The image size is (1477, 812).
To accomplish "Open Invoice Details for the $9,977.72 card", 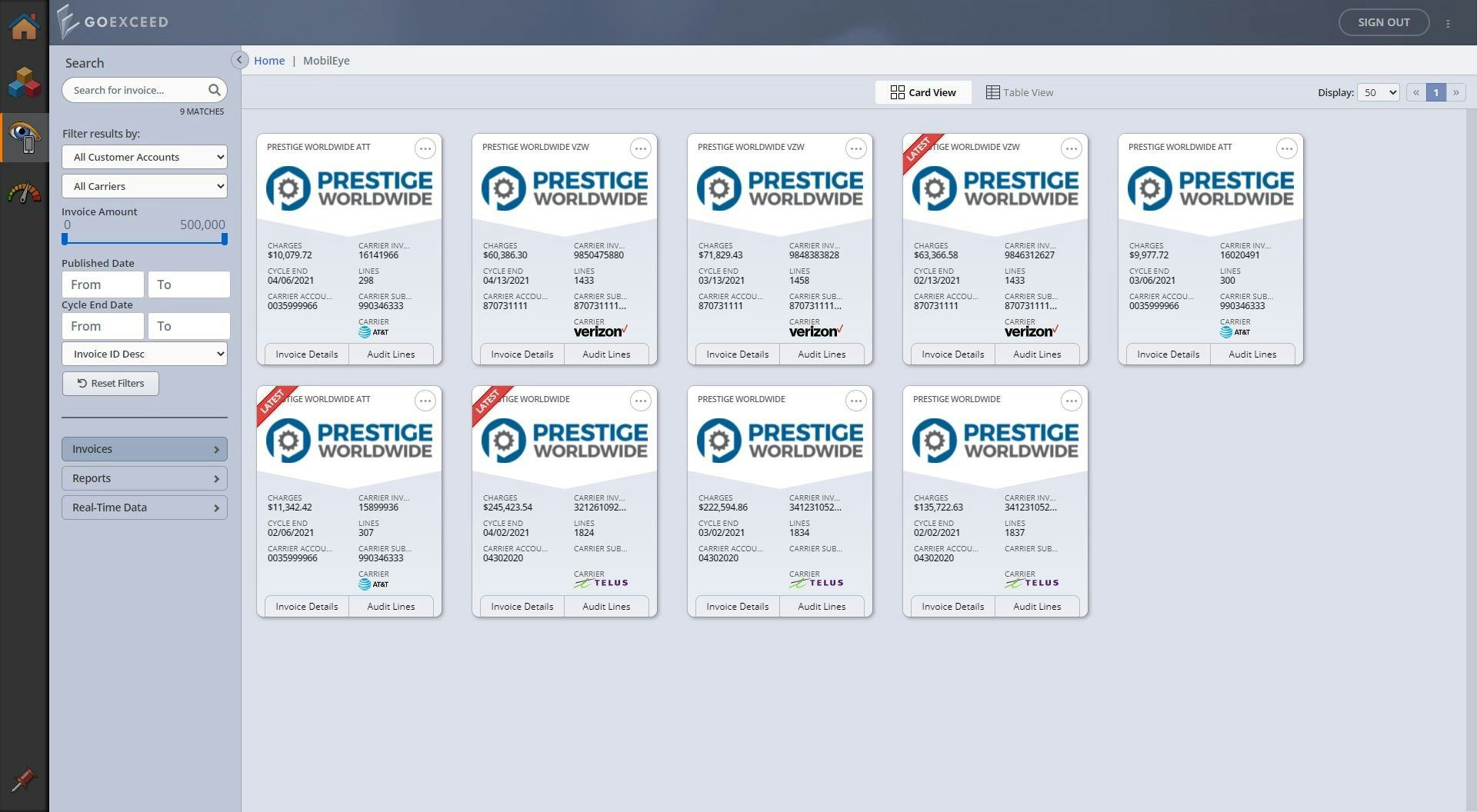I will click(x=1169, y=354).
